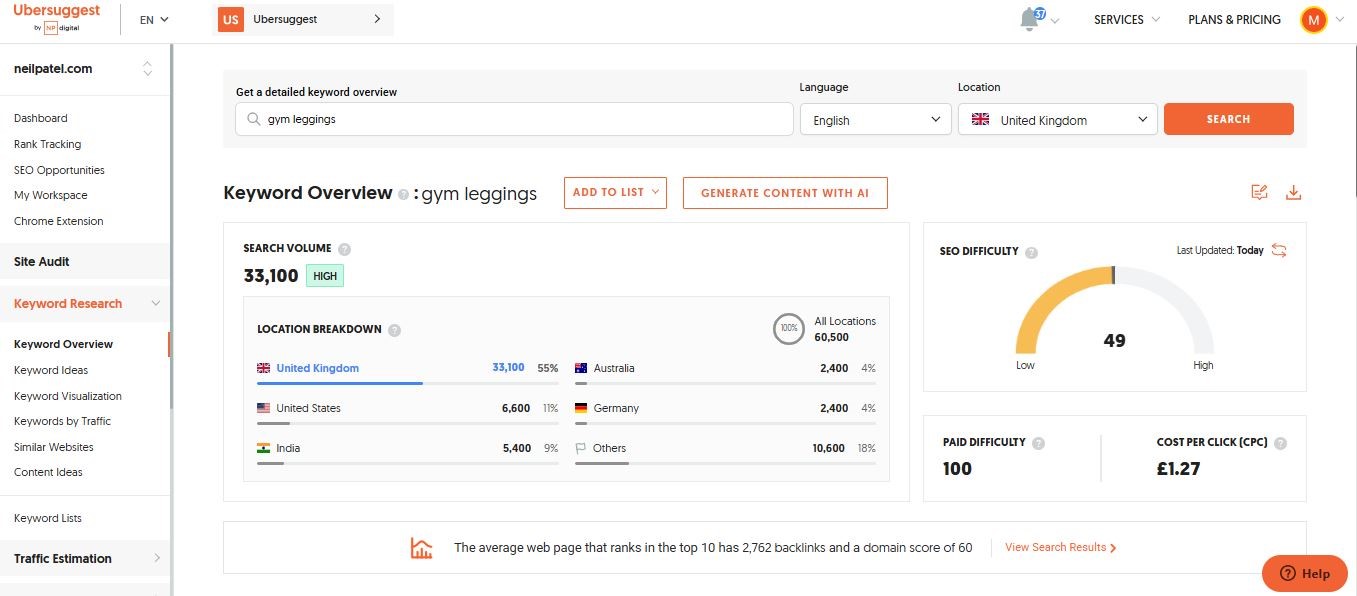Image resolution: width=1357 pixels, height=596 pixels.
Task: Select Keyword Ideas in the sidebar
Action: (51, 370)
